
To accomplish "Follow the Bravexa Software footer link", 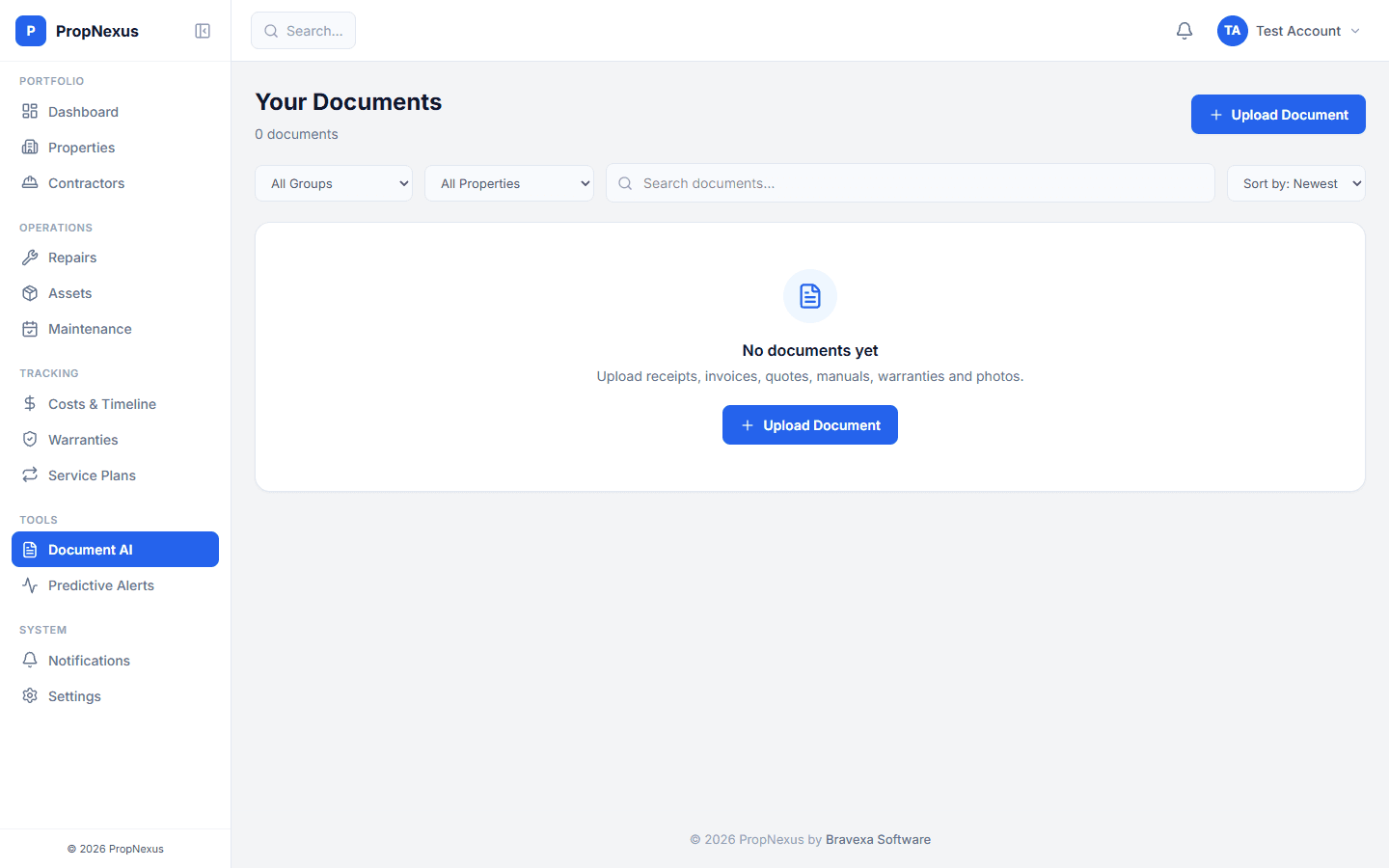I will pos(878,839).
